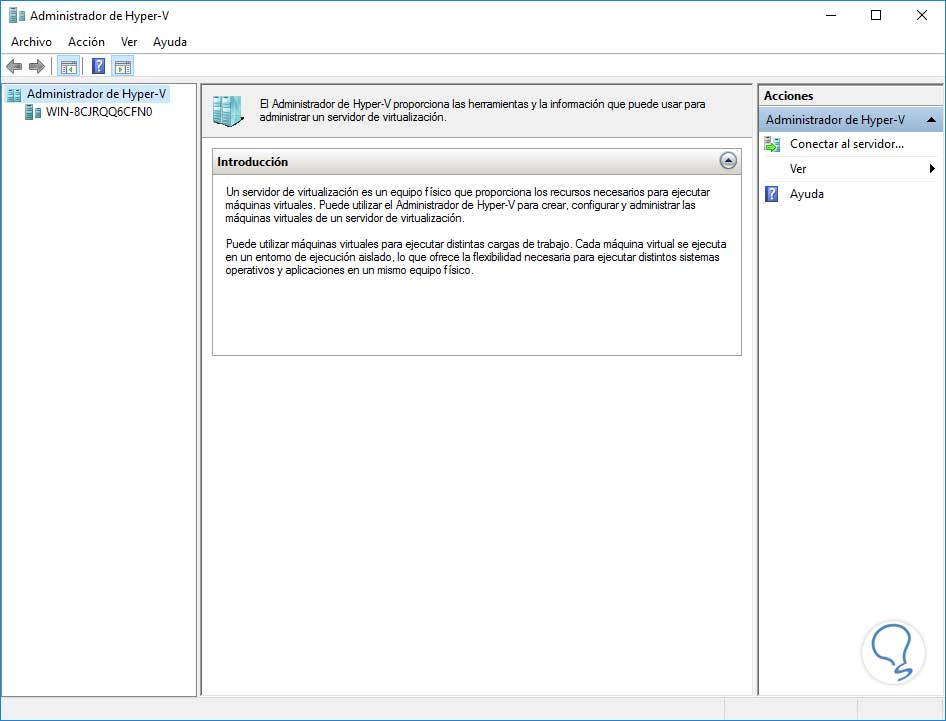Open the Archivo menu

31,42
